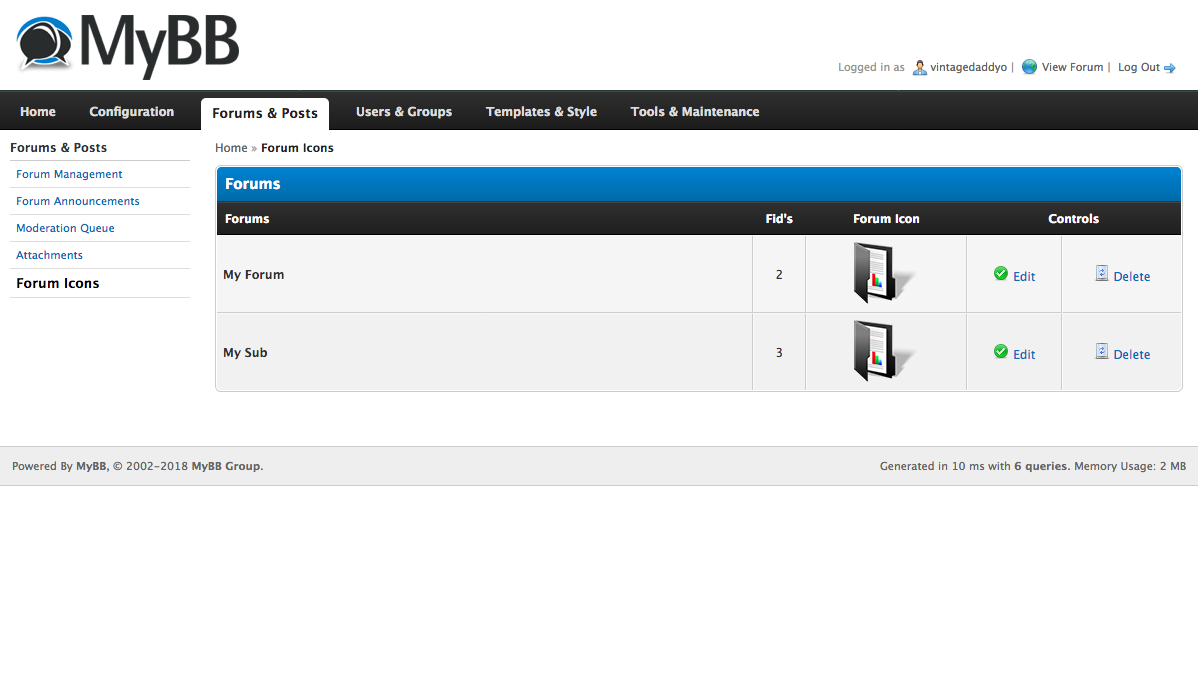Click the MyBB Group footer link
The height and width of the screenshot is (688, 1198).
tap(225, 466)
